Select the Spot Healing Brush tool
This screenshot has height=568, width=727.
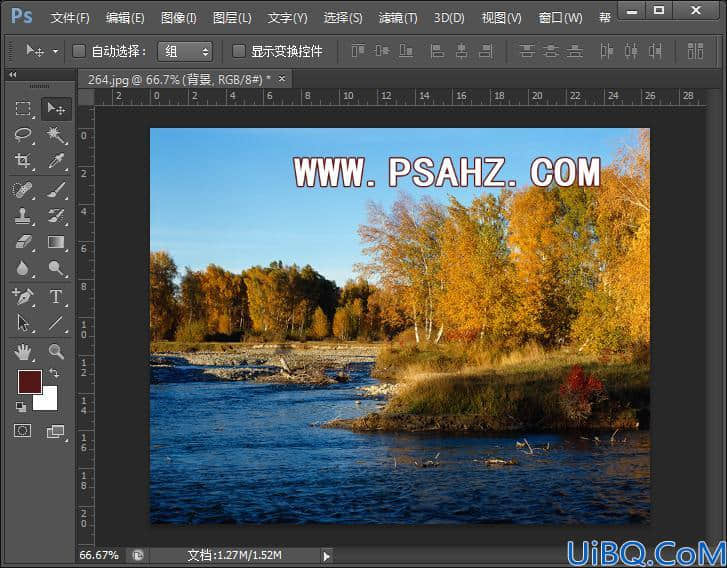click(x=23, y=190)
